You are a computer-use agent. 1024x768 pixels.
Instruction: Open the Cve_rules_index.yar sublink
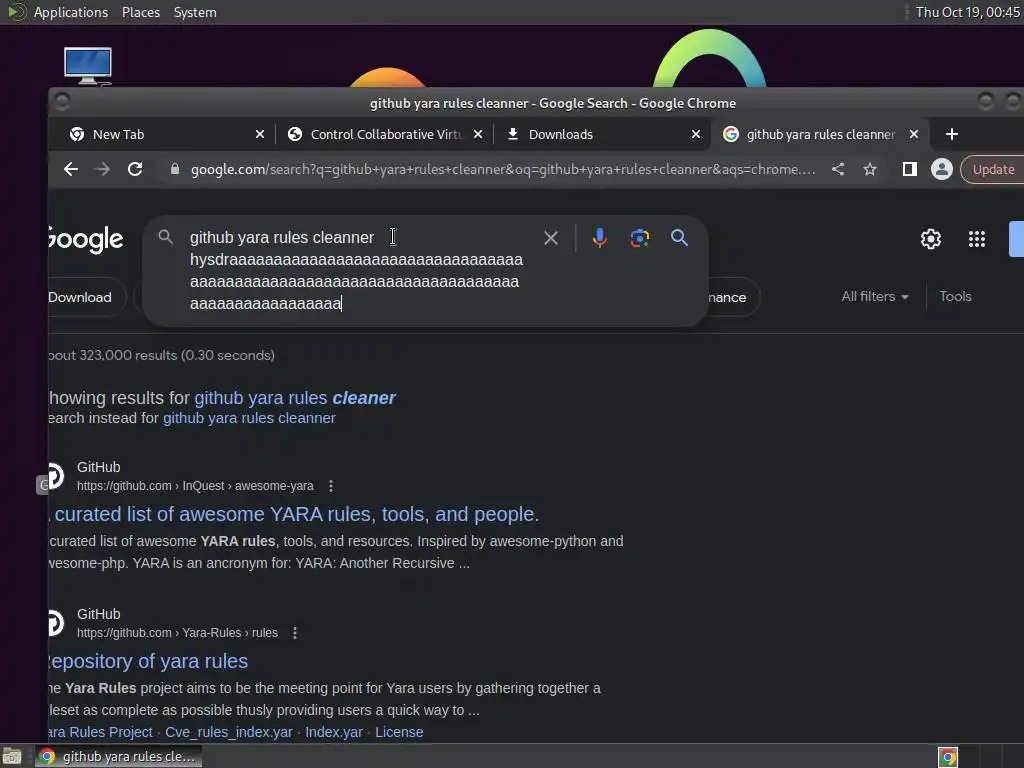click(x=229, y=733)
